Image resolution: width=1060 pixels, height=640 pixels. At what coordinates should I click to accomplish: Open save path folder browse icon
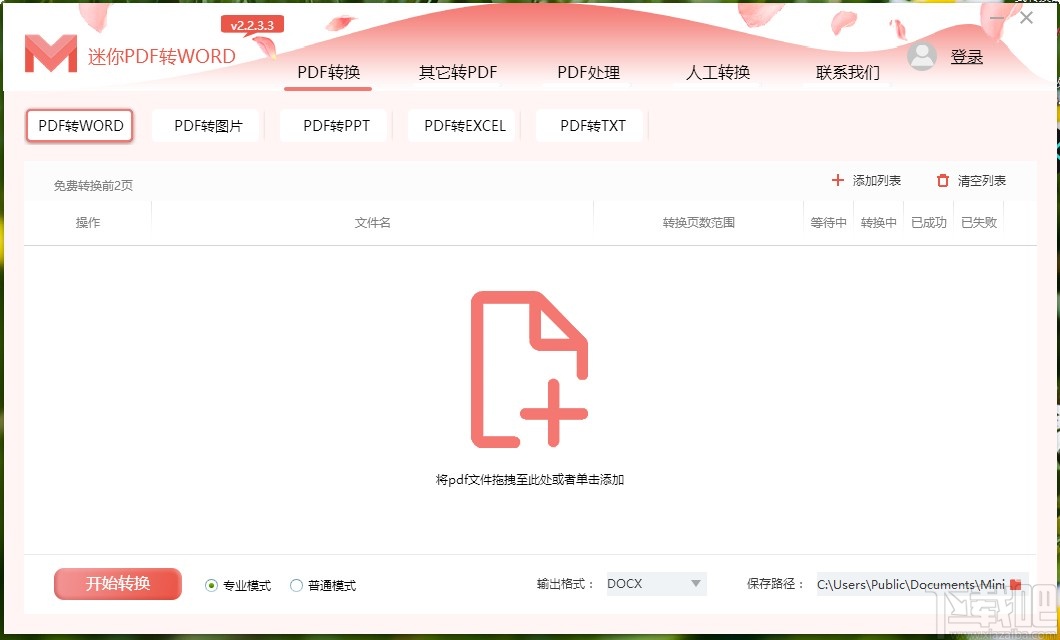point(1015,584)
